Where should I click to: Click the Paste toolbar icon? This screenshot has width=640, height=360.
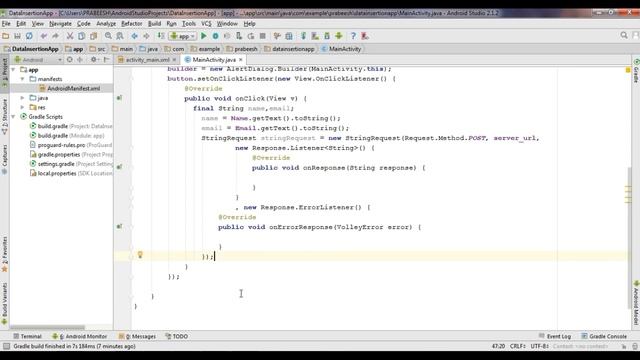coord(93,36)
